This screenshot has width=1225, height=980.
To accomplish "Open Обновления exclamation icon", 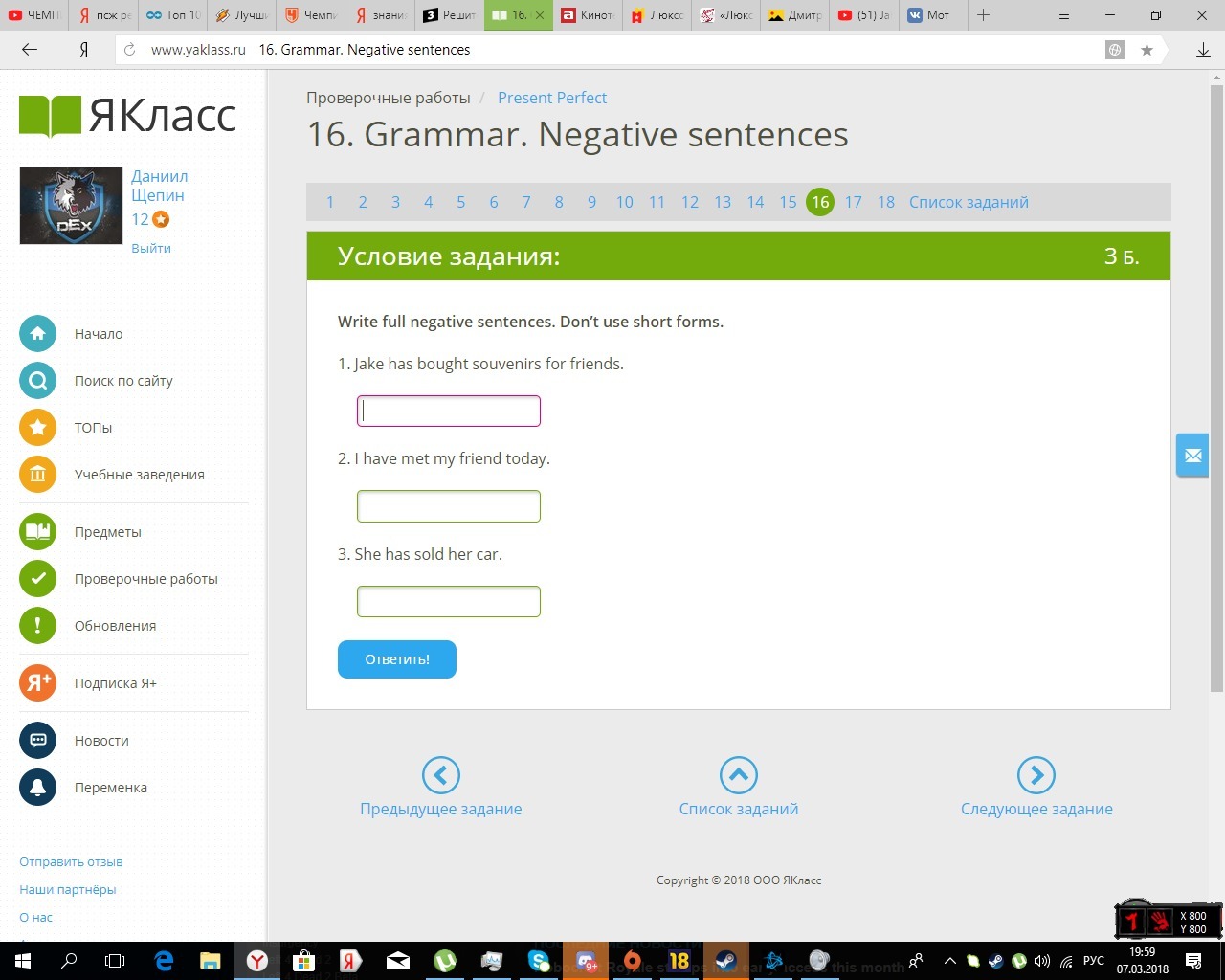I will 37,626.
